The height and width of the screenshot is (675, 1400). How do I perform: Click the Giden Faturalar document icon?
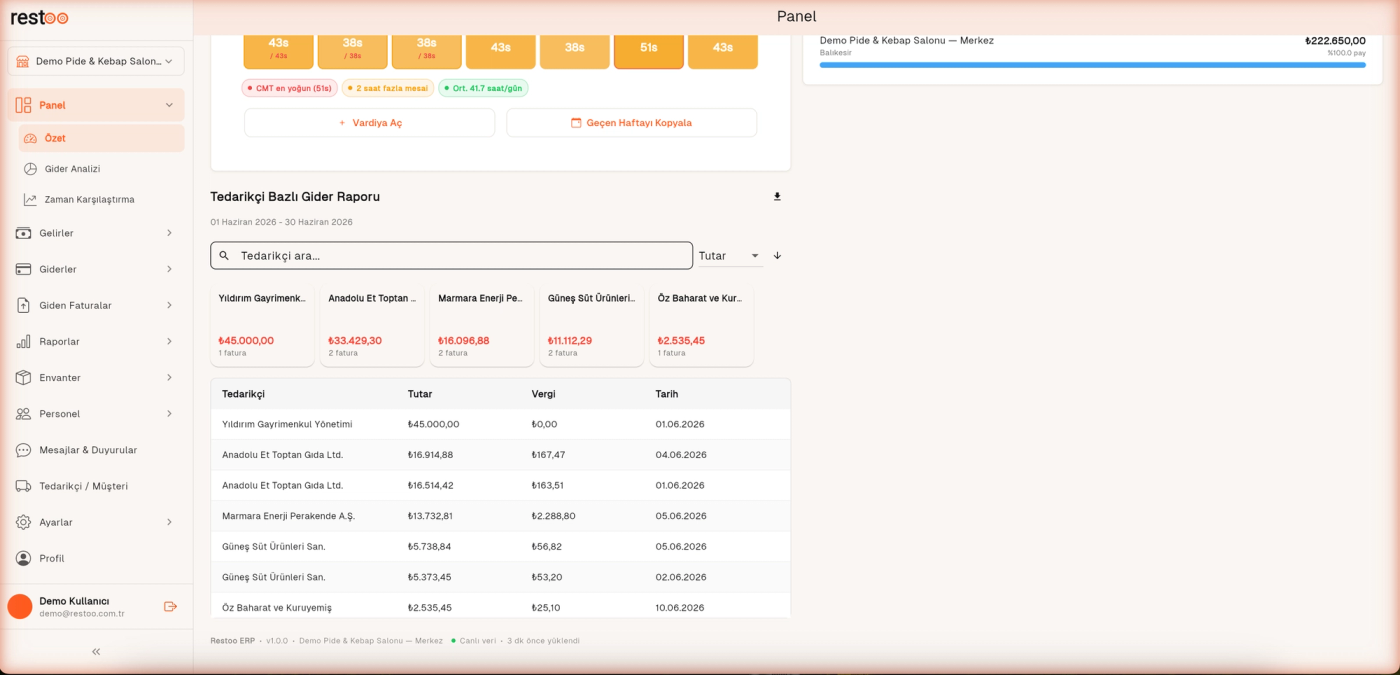tap(23, 305)
